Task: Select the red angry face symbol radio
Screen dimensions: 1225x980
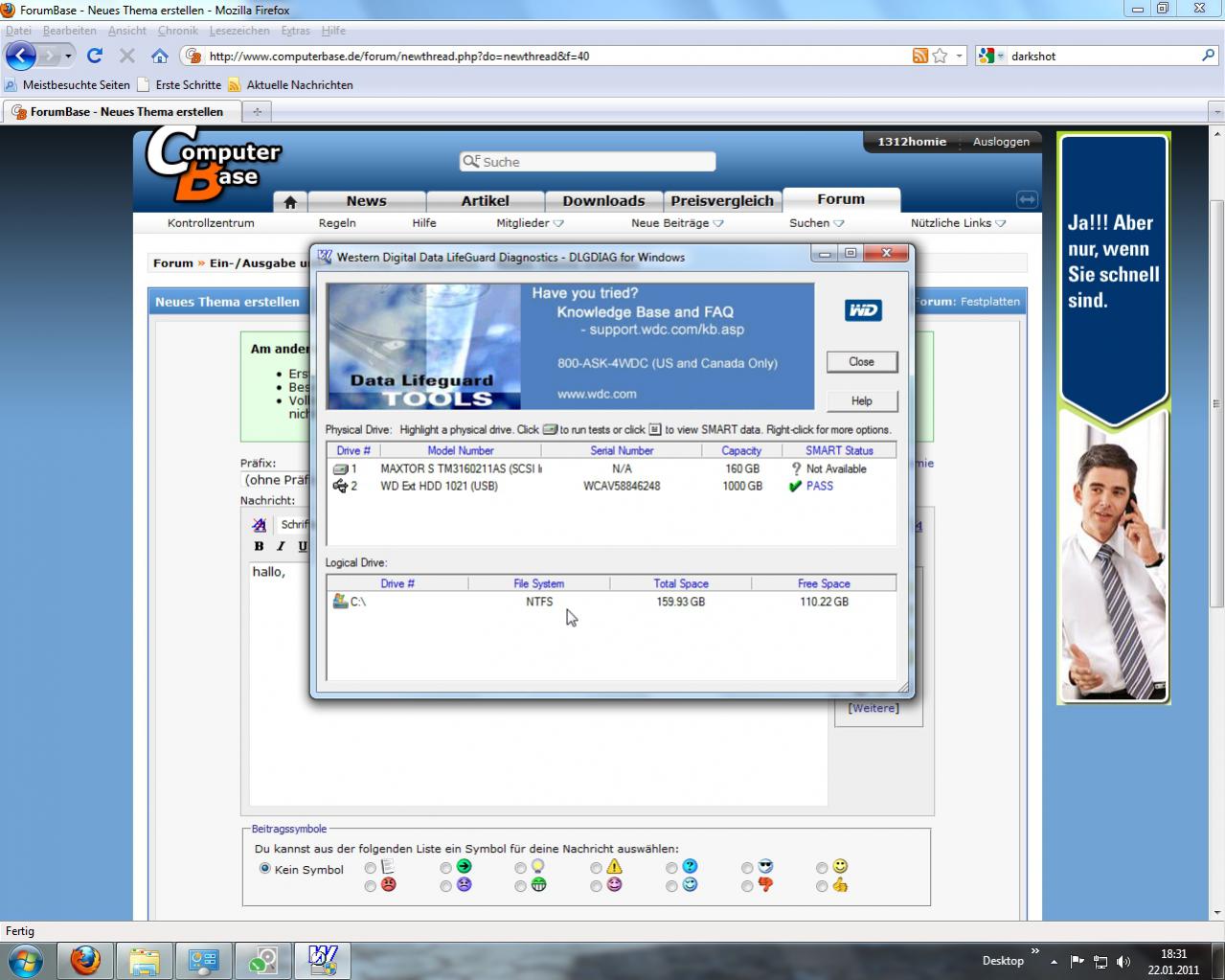Action: (370, 886)
